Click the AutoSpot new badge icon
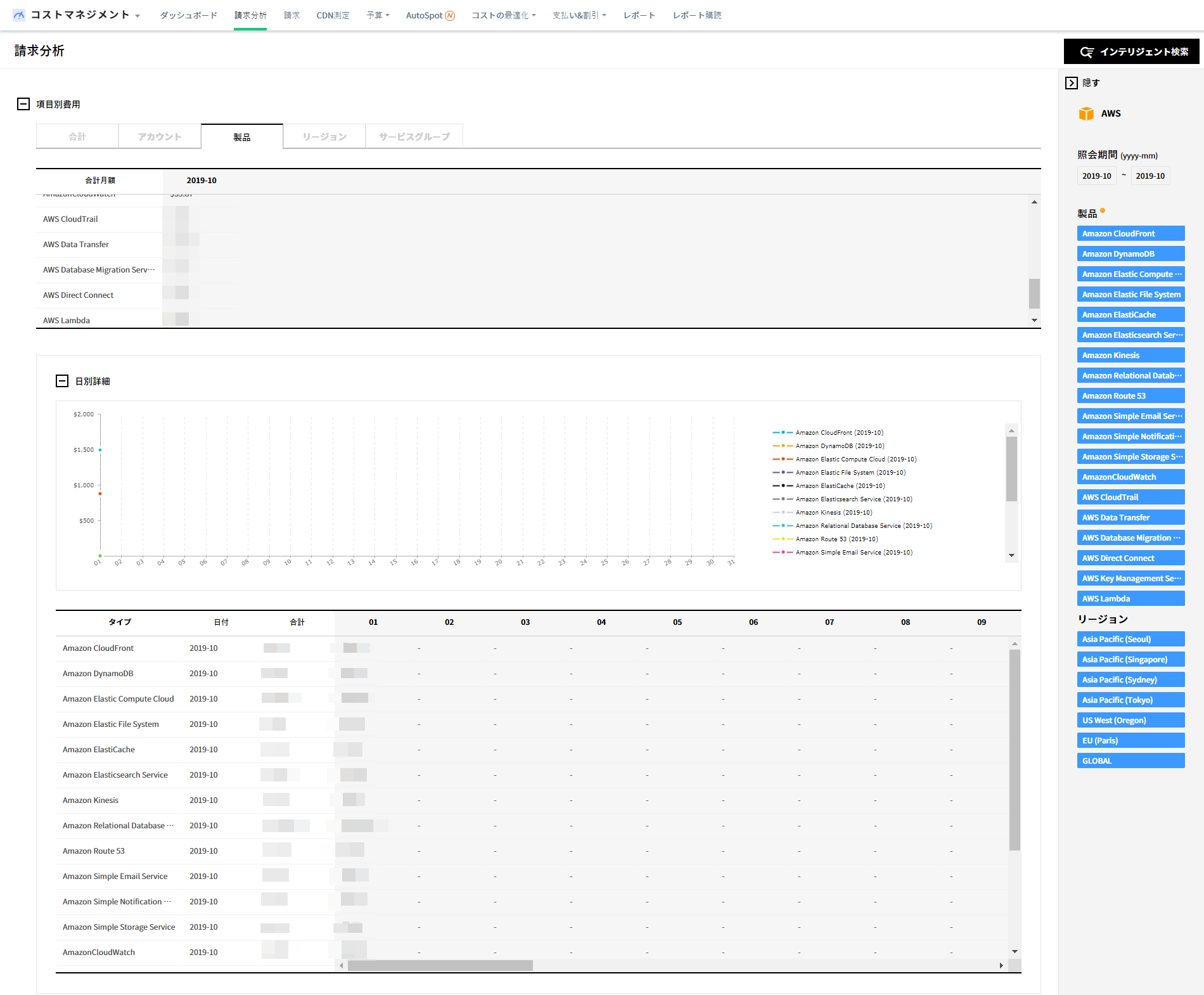Image resolution: width=1204 pixels, height=995 pixels. [450, 16]
